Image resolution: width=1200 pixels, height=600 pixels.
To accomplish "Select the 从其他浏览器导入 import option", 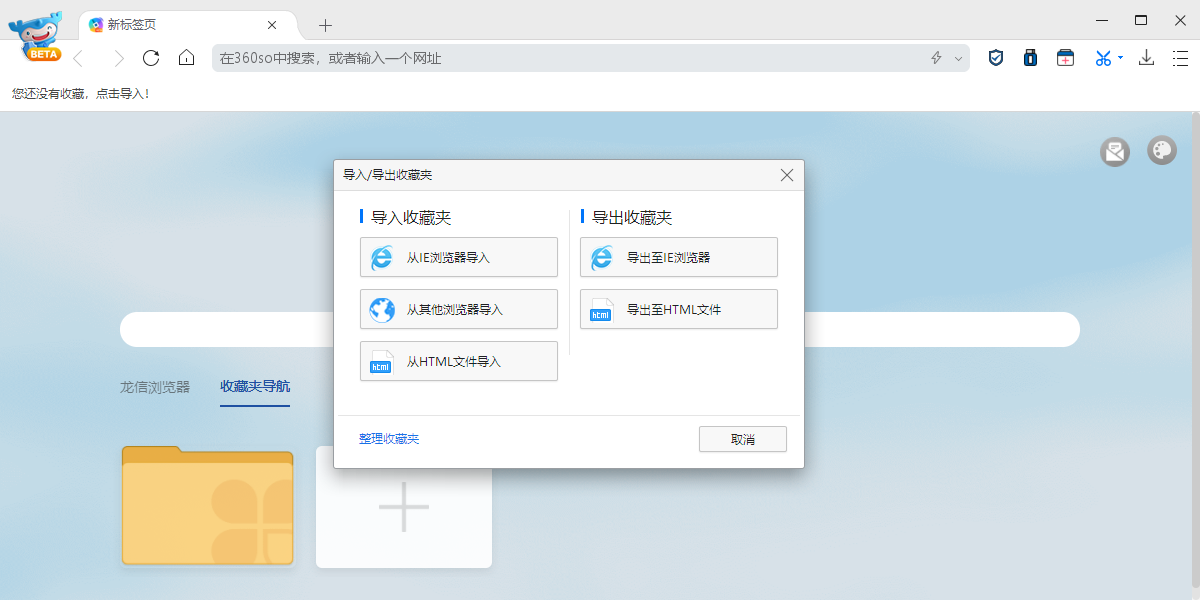I will pos(458,309).
